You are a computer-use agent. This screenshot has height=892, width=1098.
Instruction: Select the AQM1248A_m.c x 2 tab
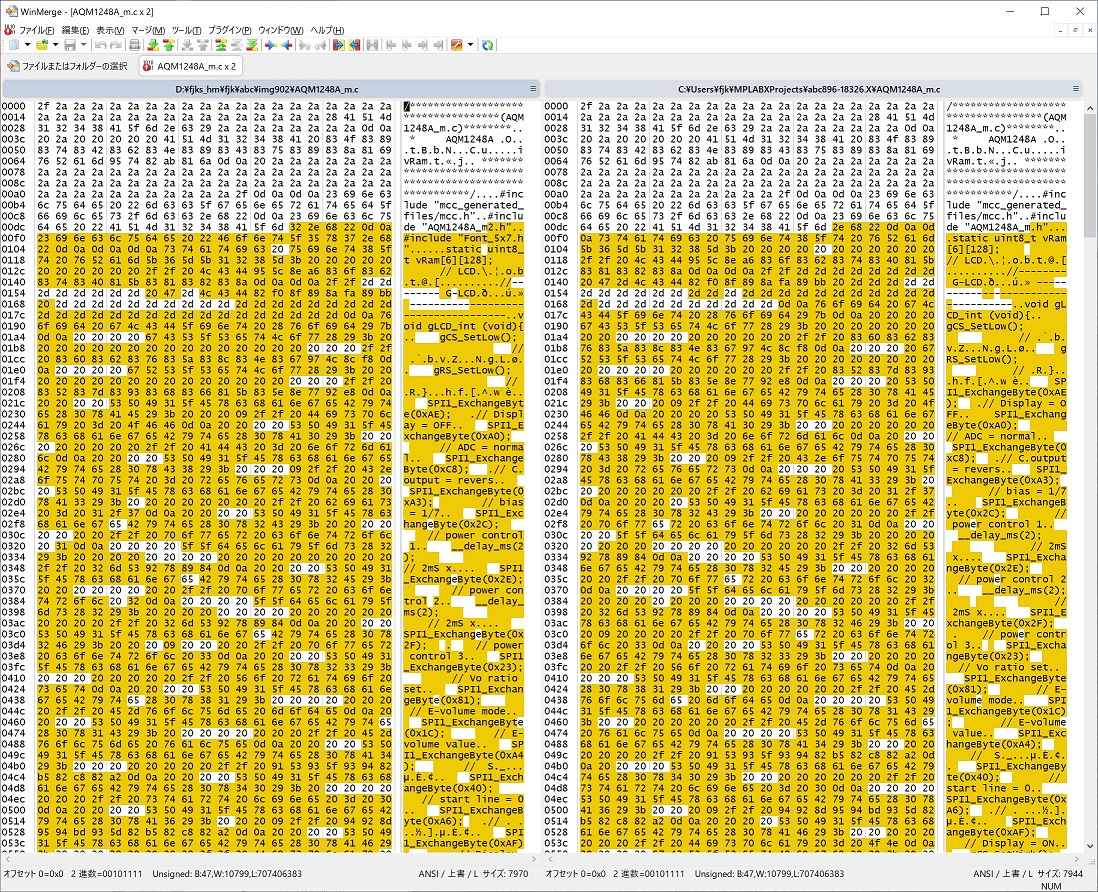tap(189, 66)
